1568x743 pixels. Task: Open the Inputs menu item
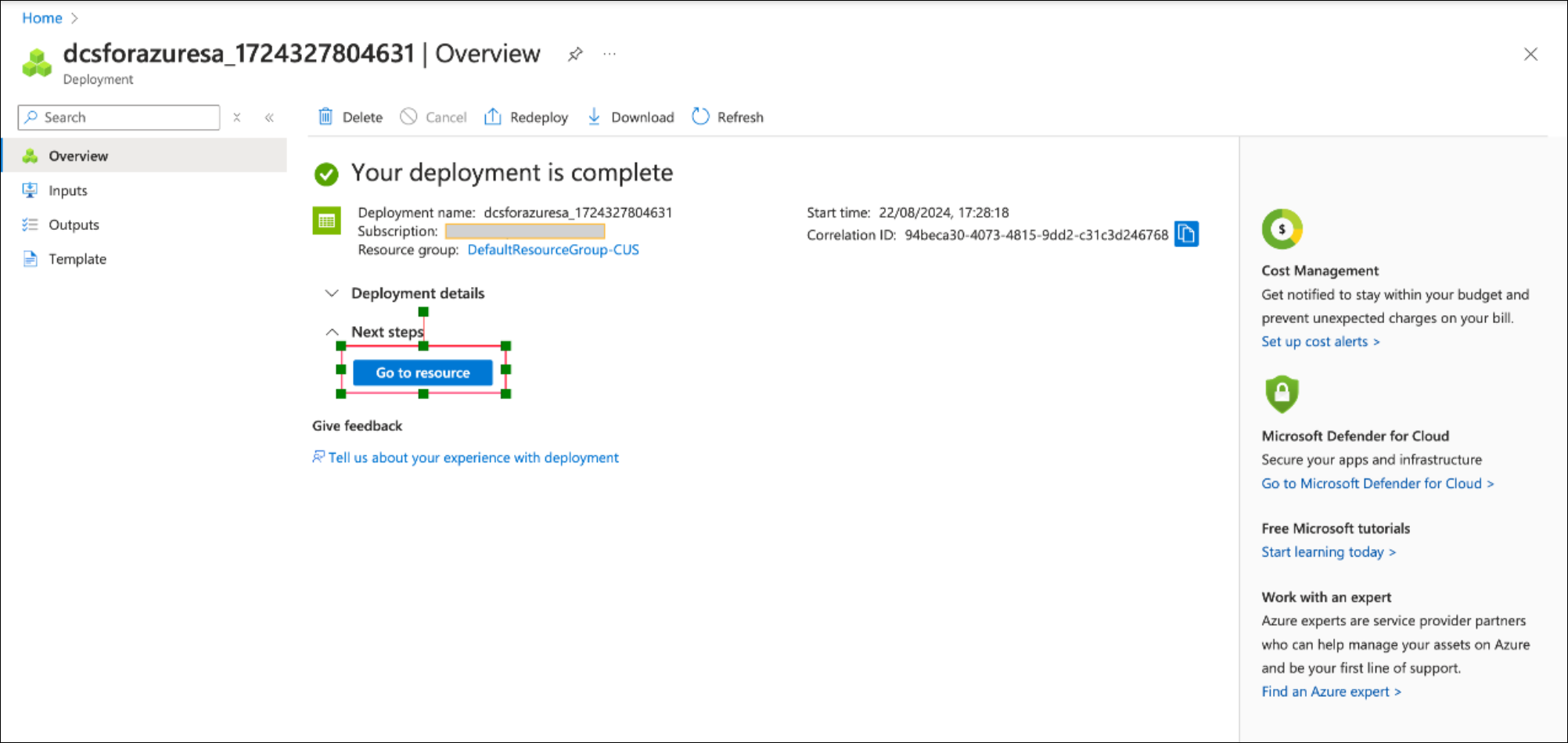click(67, 191)
